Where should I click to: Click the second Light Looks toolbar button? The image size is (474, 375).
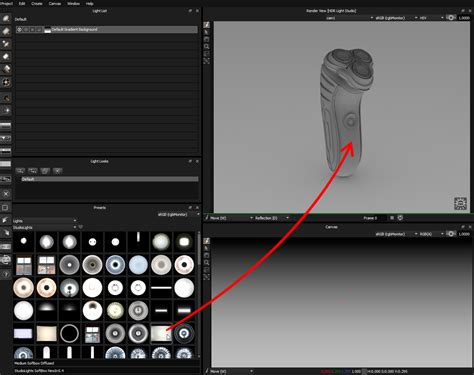(33, 171)
